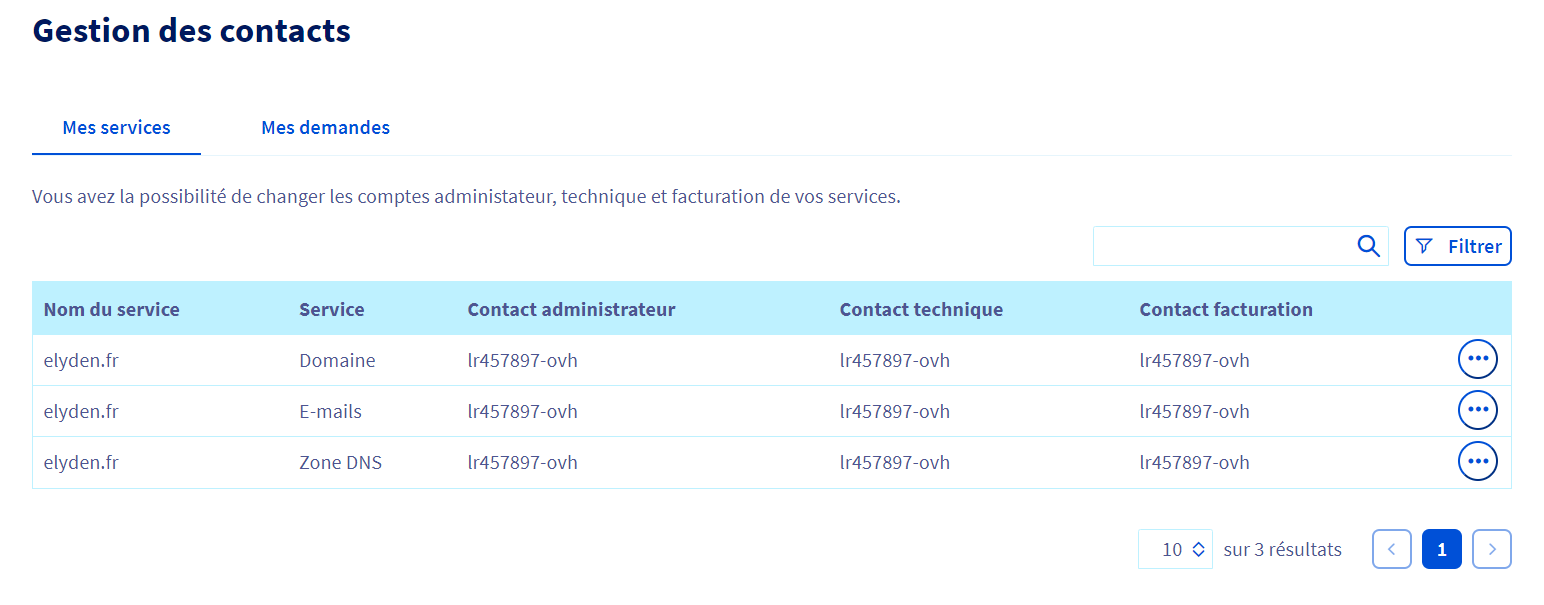This screenshot has width=1544, height=605.
Task: Click the Service column header
Action: click(x=331, y=309)
